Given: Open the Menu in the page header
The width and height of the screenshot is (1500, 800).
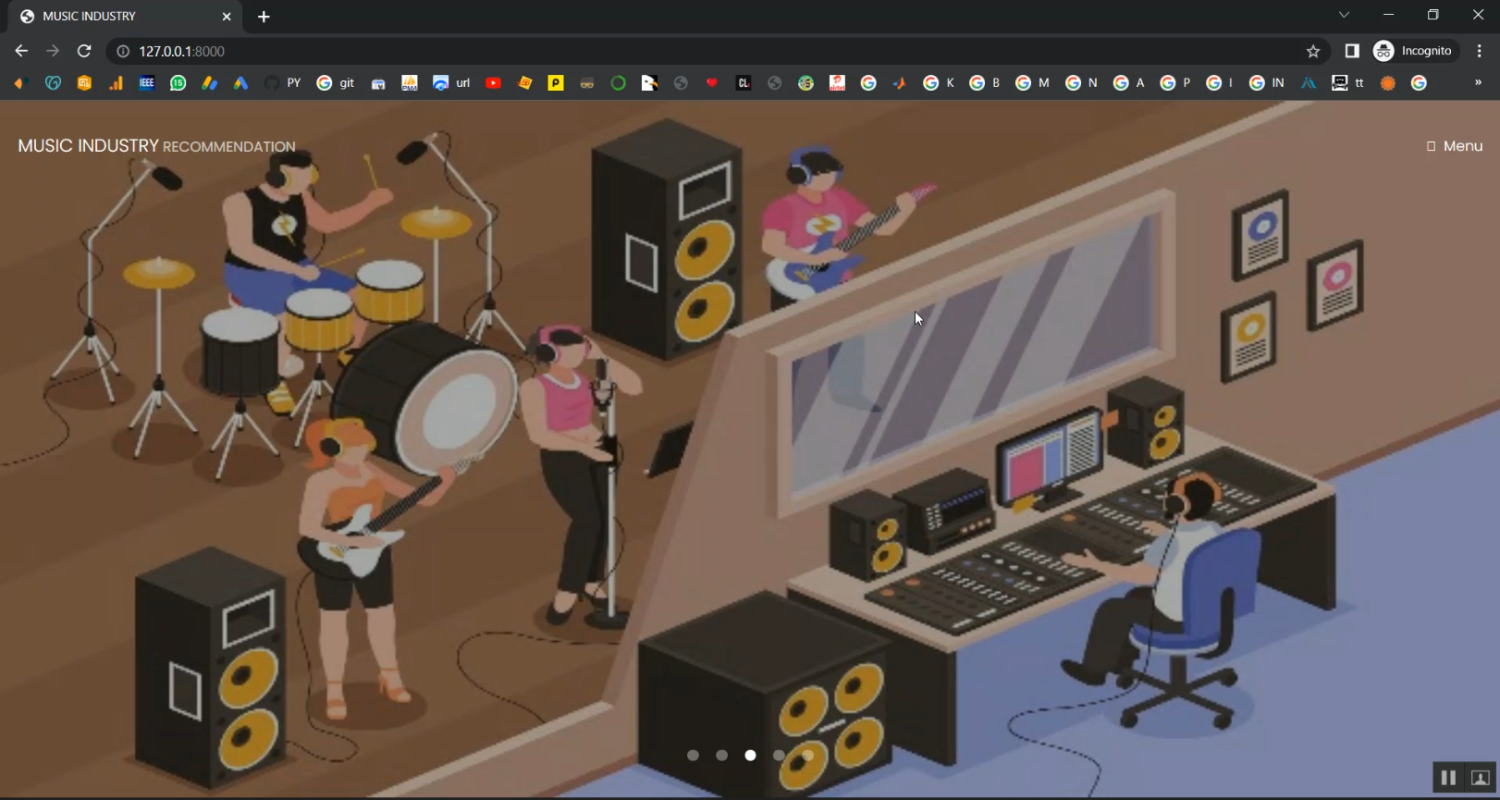Looking at the screenshot, I should [1455, 146].
